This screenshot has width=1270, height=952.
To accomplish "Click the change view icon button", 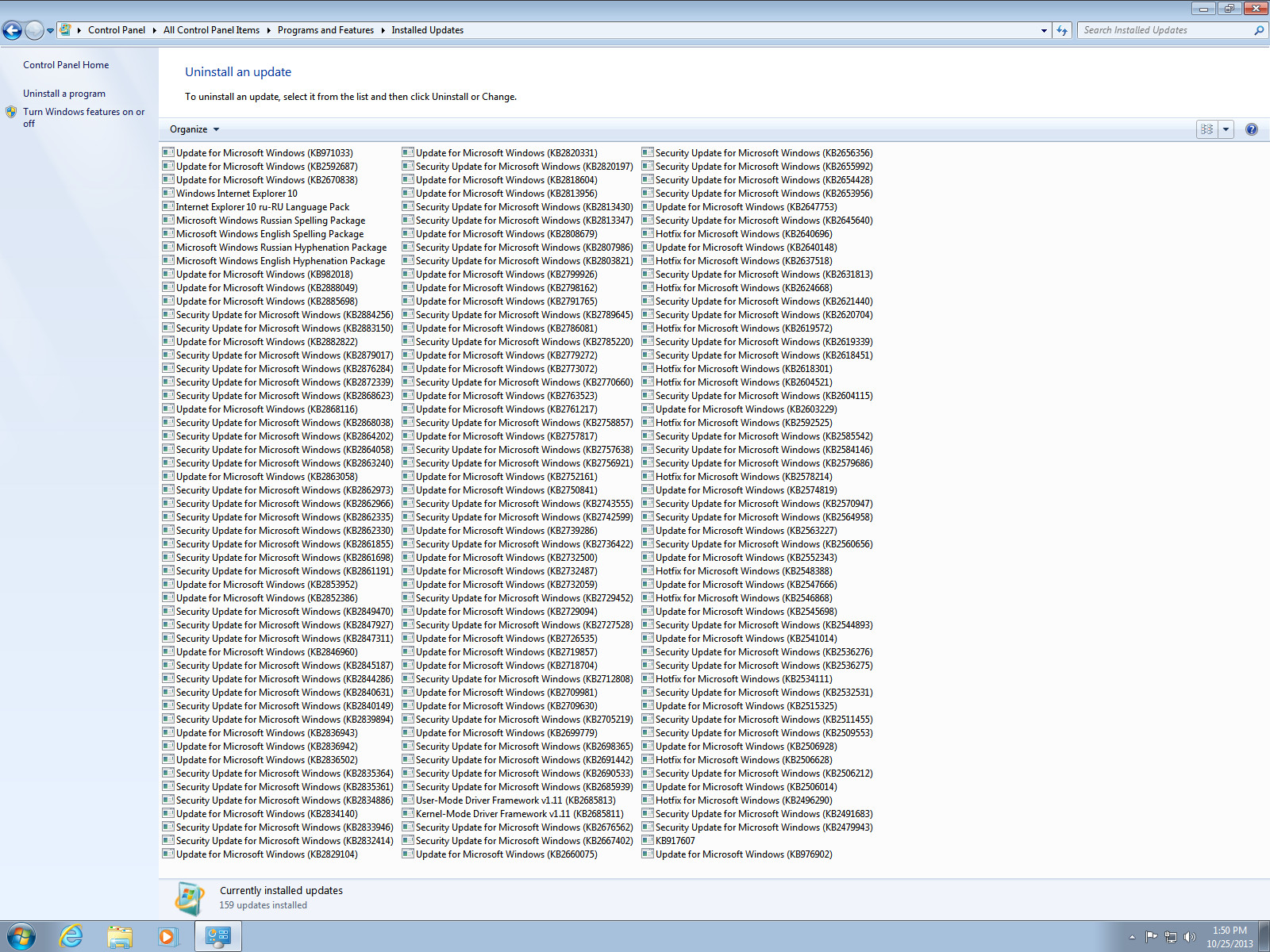I will point(1207,129).
